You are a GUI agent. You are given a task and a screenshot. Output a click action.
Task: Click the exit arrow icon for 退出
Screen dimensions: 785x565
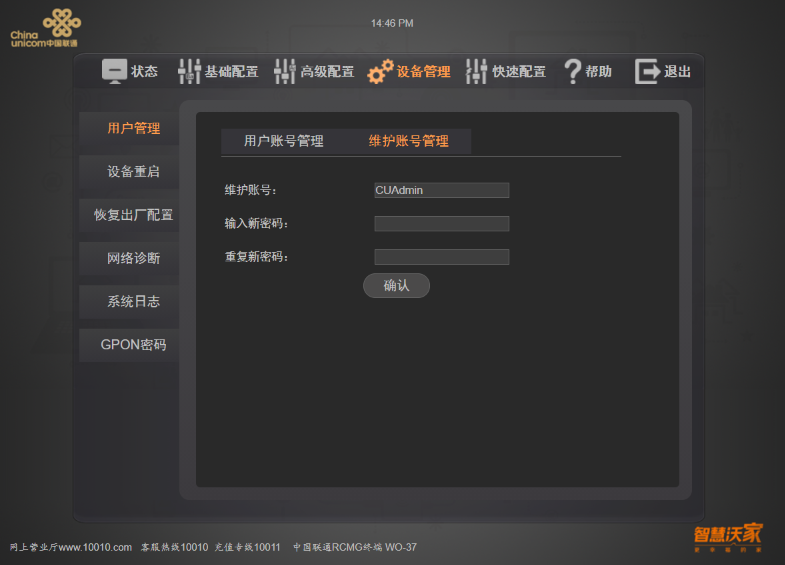tap(648, 71)
